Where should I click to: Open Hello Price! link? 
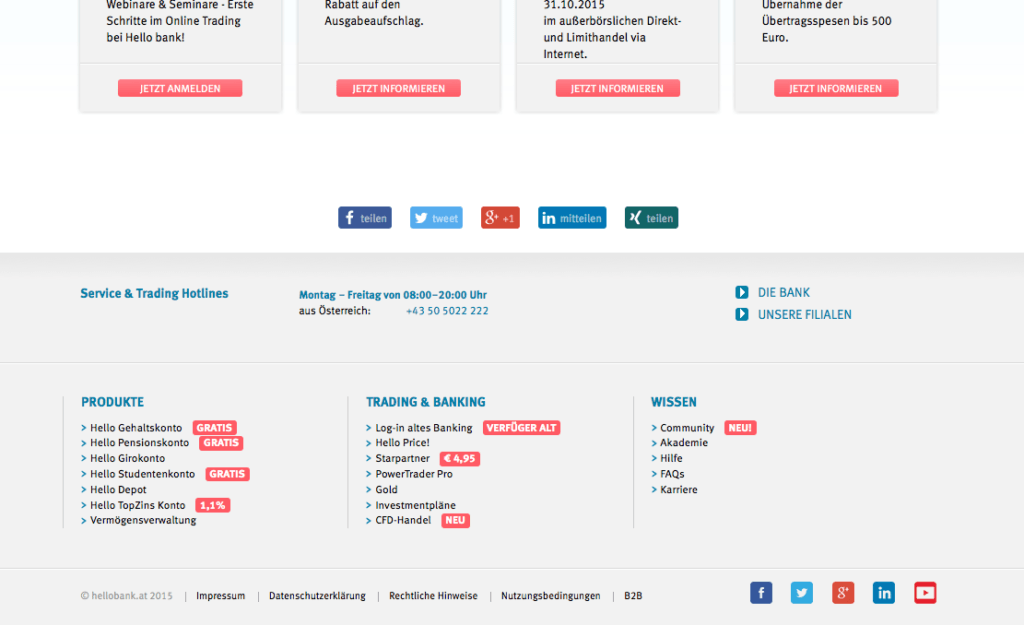click(x=402, y=443)
